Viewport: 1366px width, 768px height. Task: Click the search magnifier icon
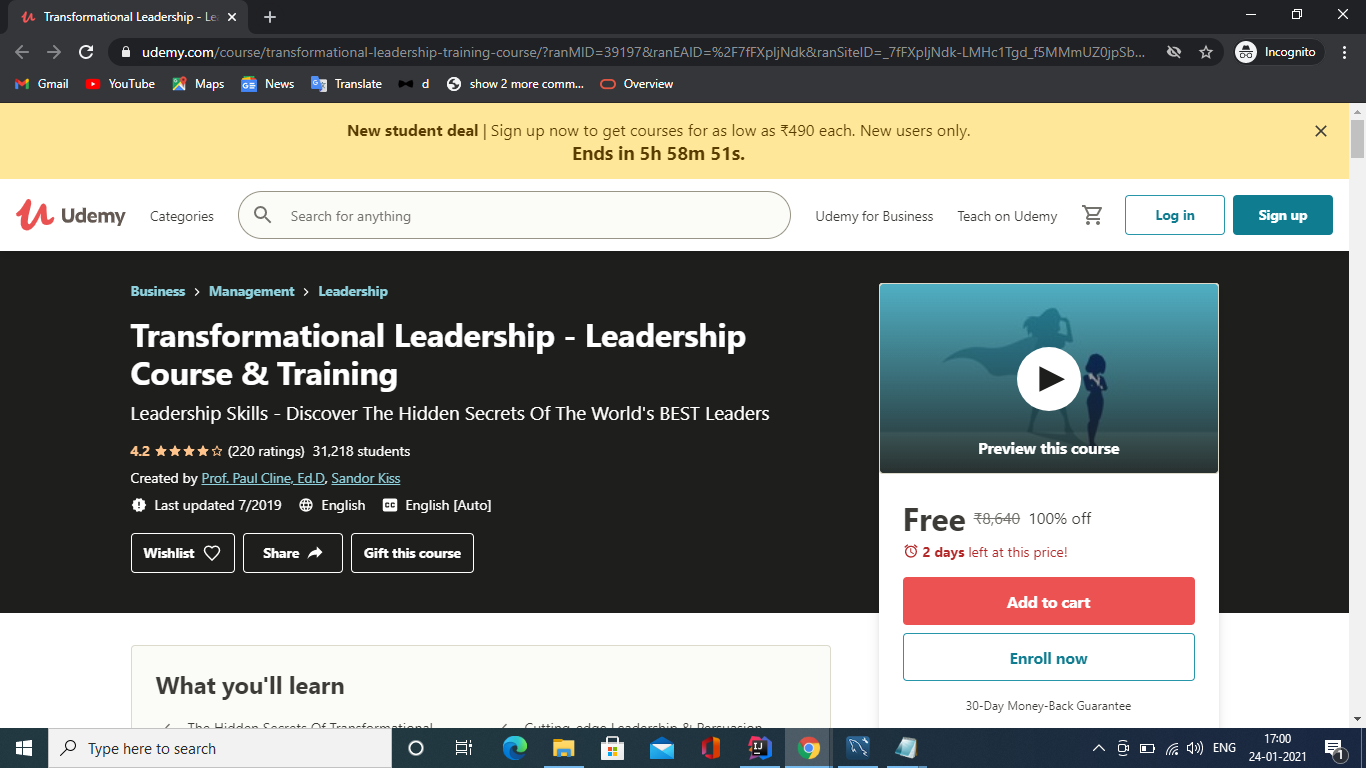coord(263,215)
